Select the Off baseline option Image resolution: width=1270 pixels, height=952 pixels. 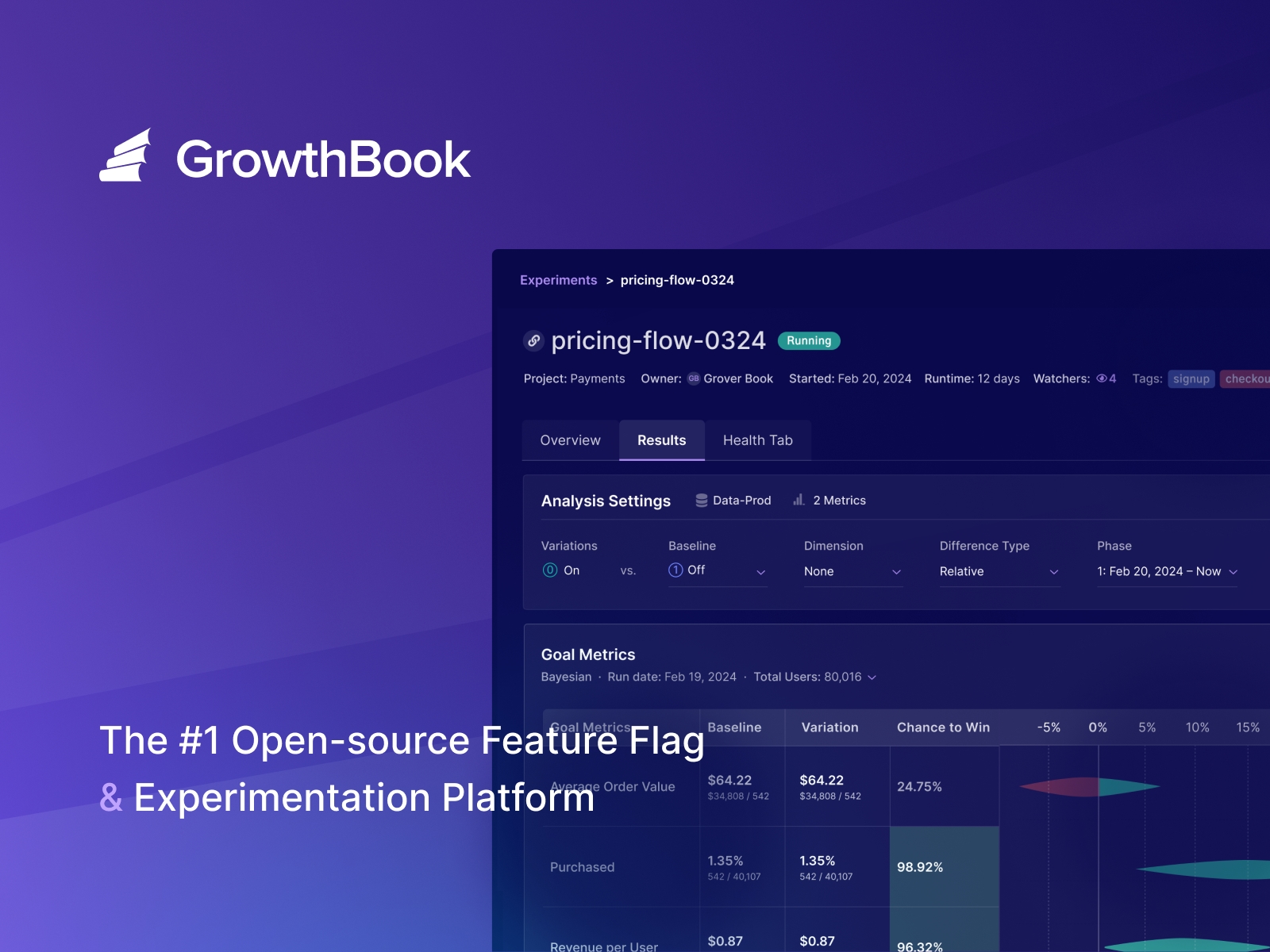(x=695, y=570)
